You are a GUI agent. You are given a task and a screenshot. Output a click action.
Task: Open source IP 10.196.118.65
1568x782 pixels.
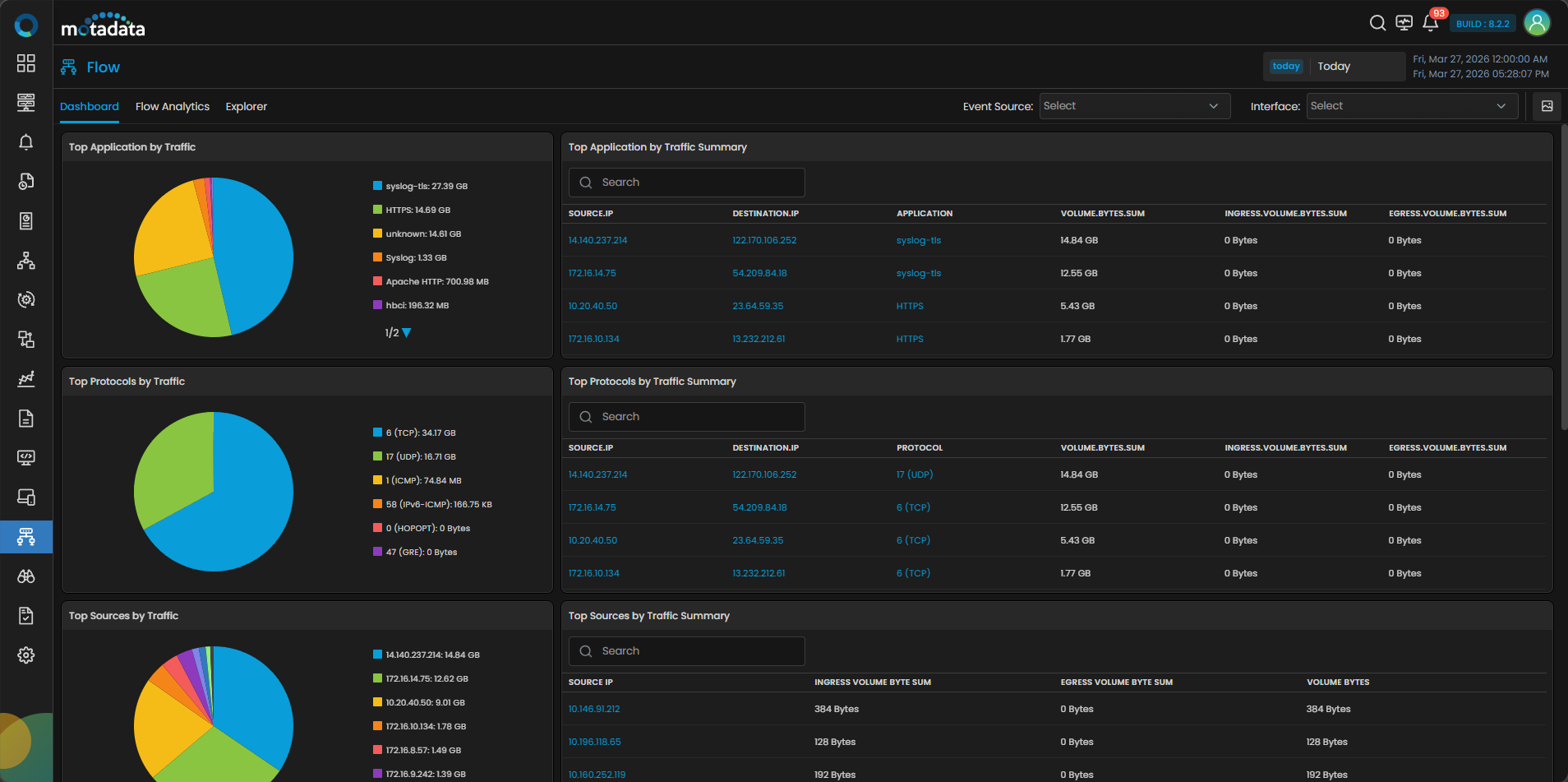595,742
